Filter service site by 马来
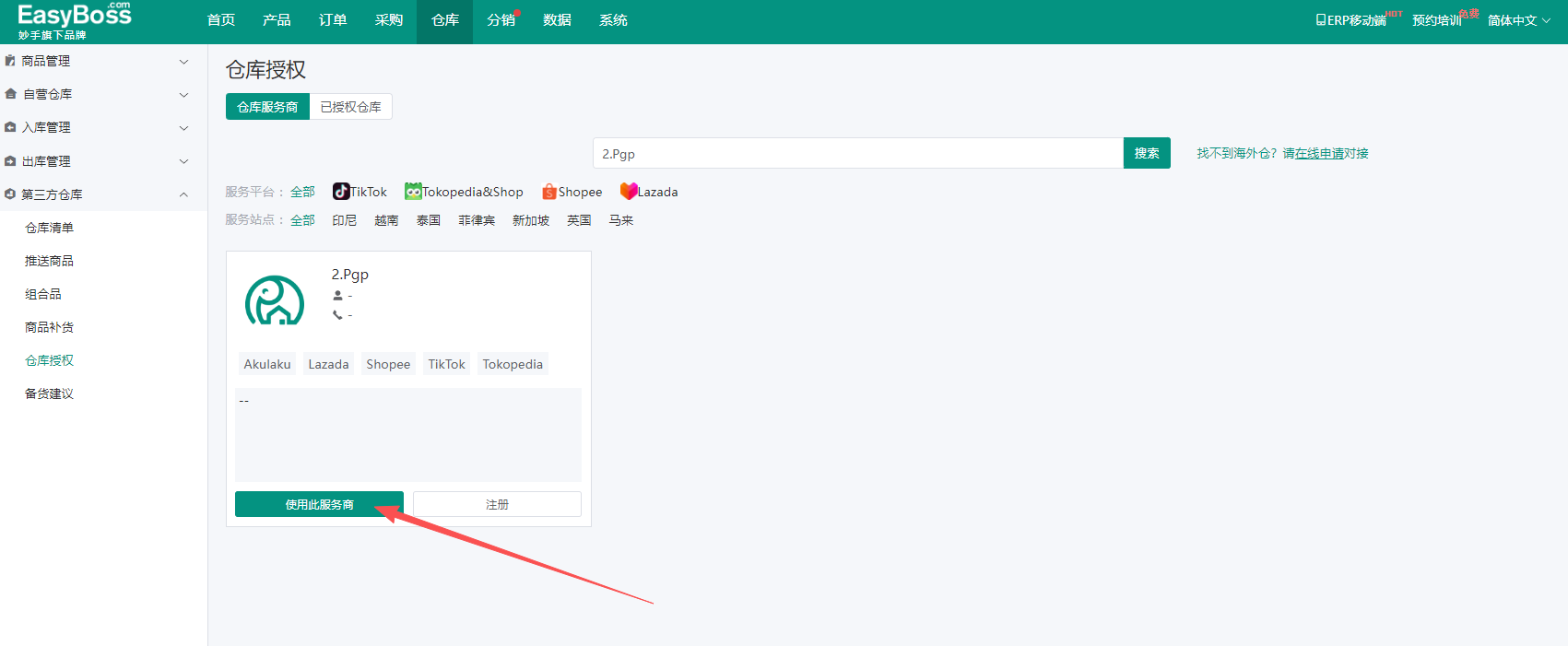 point(621,220)
